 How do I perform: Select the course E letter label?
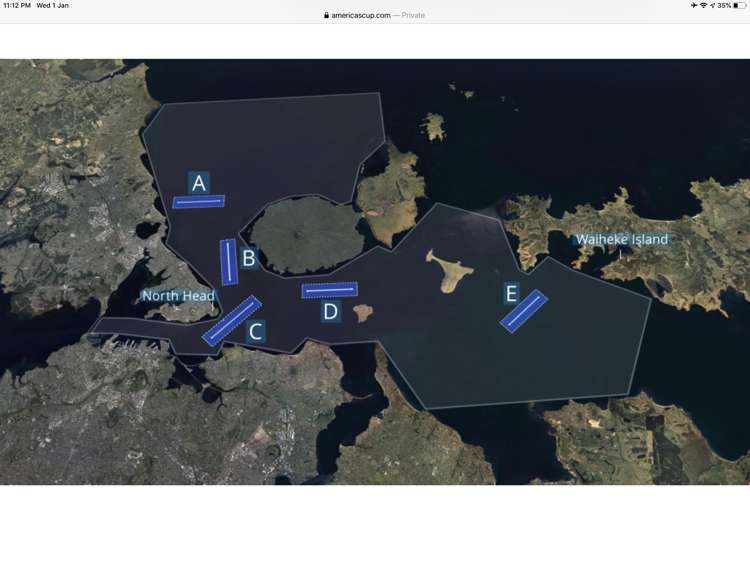512,294
